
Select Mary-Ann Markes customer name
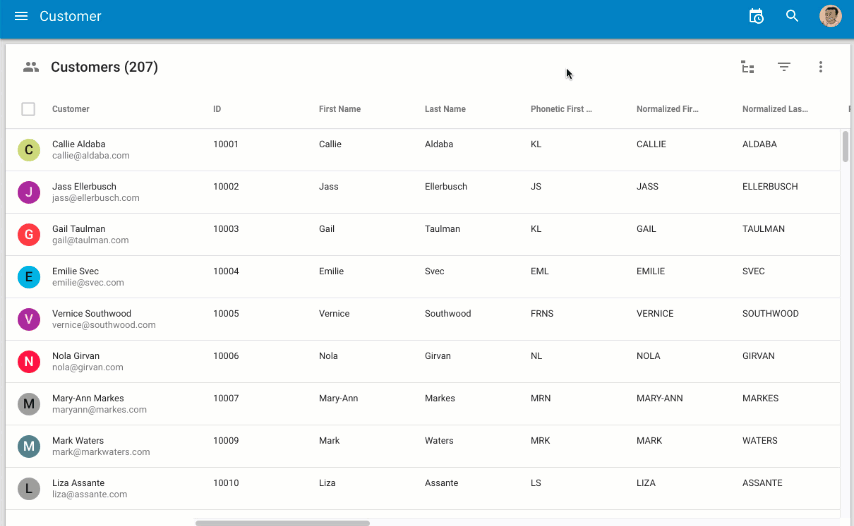(88, 398)
